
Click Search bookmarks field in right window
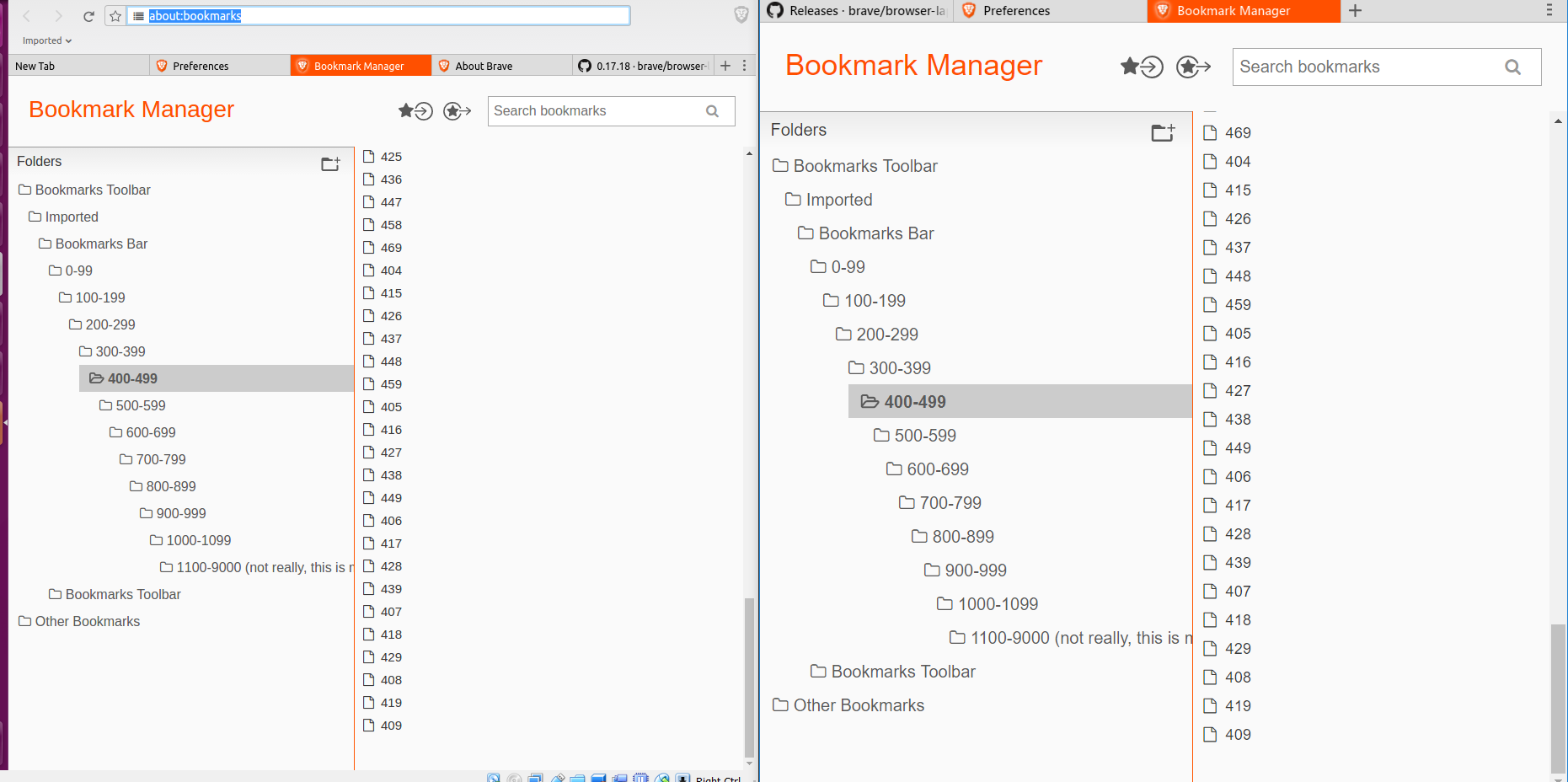pyautogui.click(x=1387, y=67)
